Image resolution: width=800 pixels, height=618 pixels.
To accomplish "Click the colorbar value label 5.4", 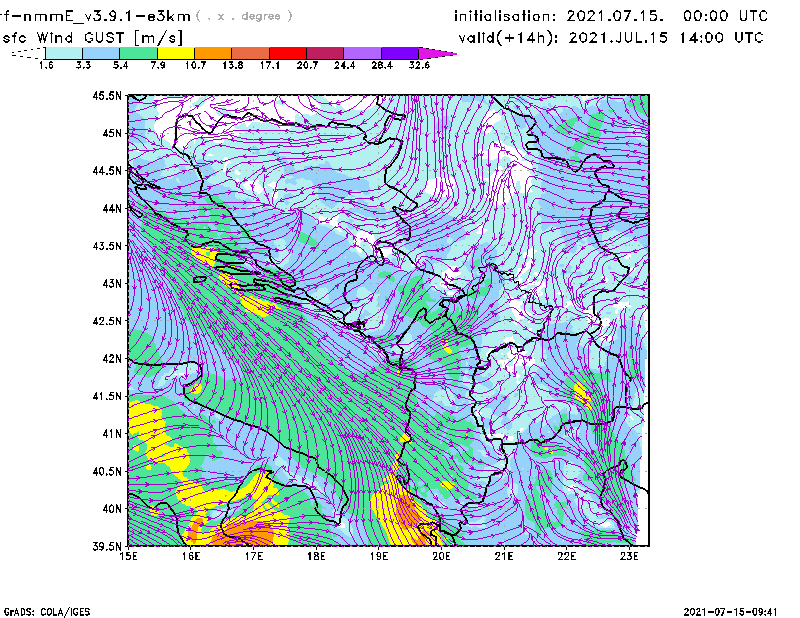I will pos(120,65).
